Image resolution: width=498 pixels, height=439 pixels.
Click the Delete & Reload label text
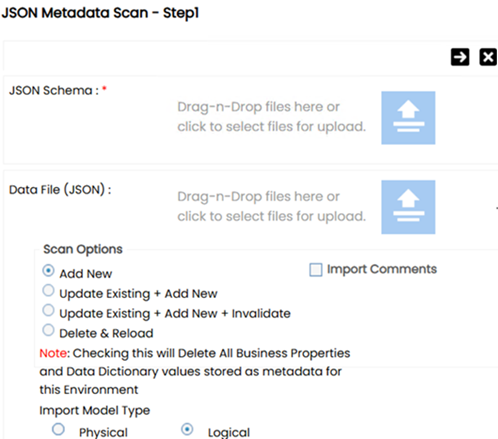106,333
